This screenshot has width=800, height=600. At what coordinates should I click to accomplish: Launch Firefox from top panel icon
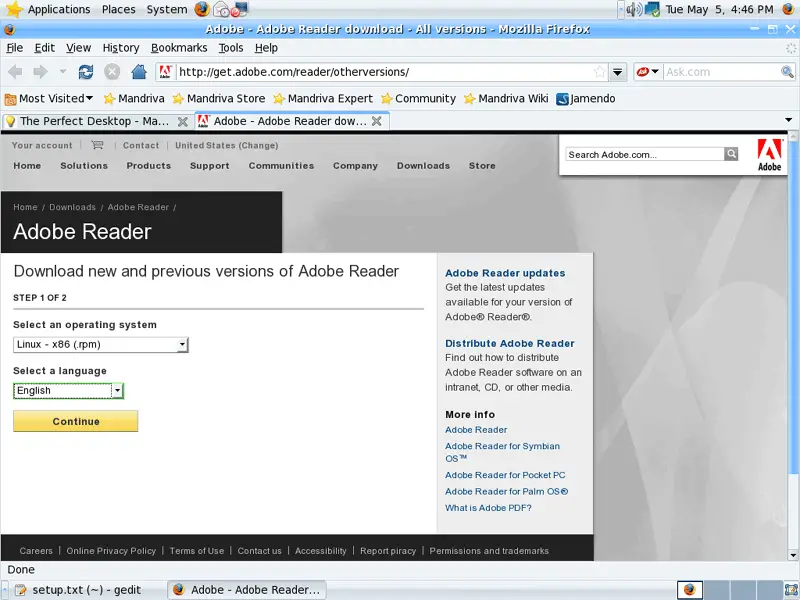point(202,9)
